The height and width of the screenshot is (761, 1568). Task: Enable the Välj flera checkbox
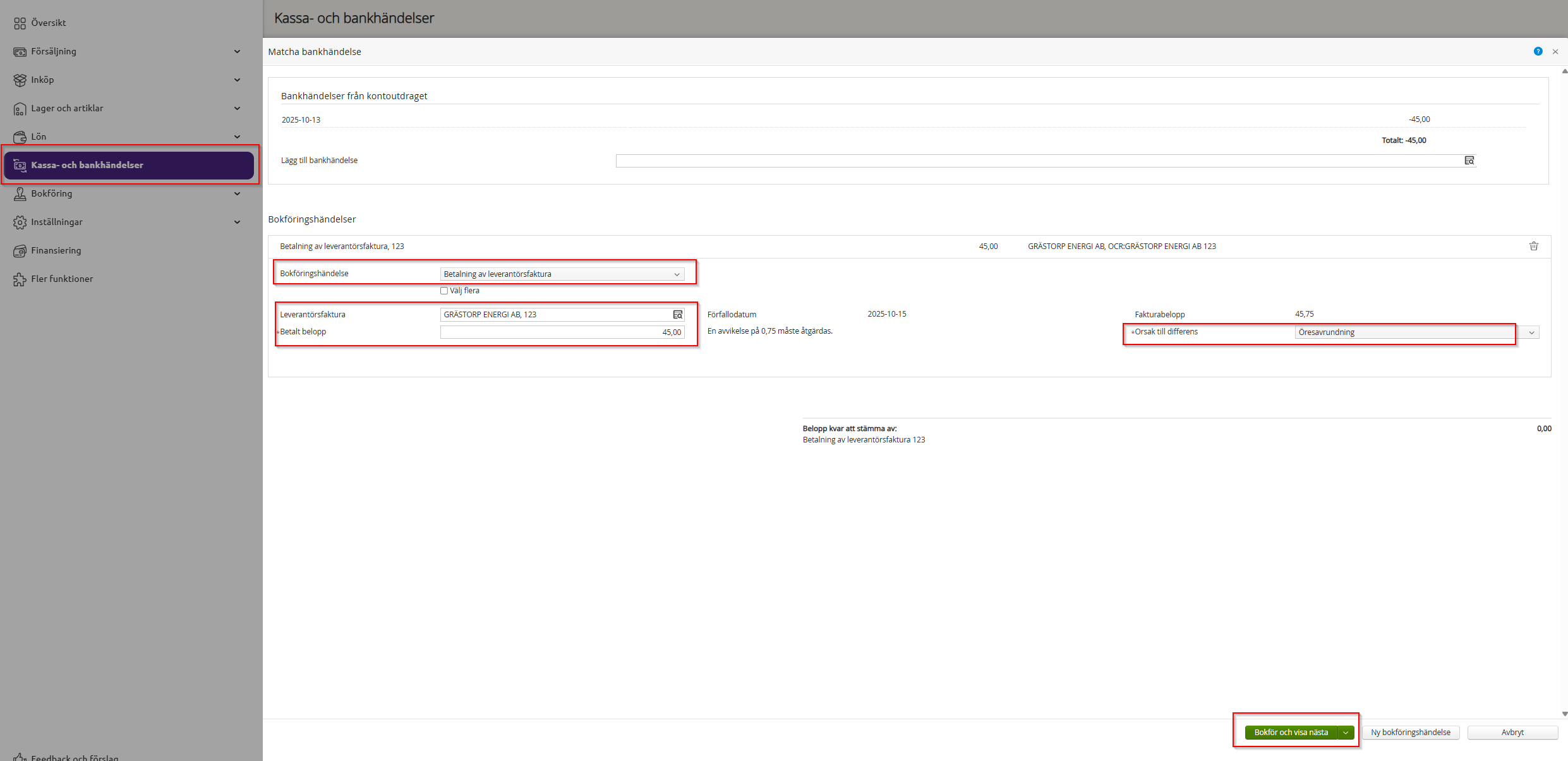444,291
